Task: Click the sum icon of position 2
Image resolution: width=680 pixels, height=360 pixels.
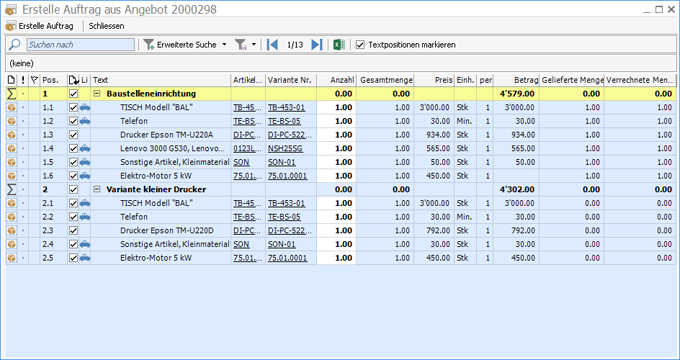Action: (12, 190)
